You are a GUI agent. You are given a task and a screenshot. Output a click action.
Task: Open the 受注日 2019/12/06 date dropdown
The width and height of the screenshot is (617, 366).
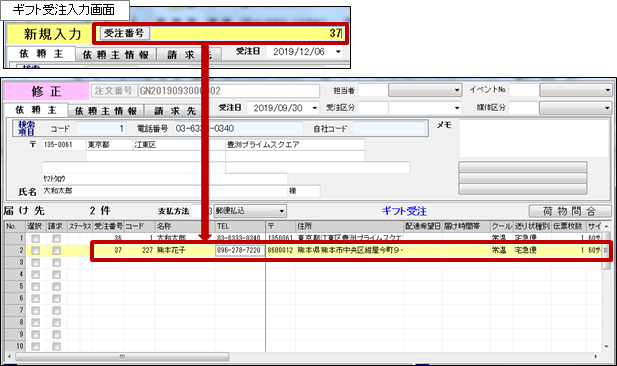pyautogui.click(x=338, y=52)
